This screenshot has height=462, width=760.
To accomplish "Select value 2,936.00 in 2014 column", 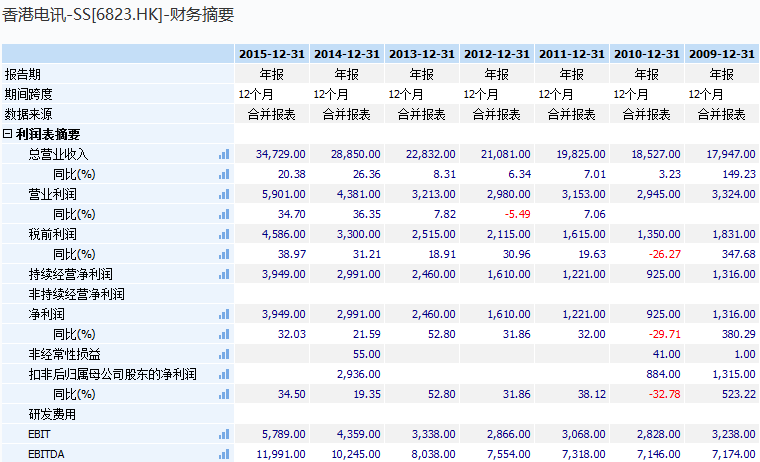I will pos(359,374).
